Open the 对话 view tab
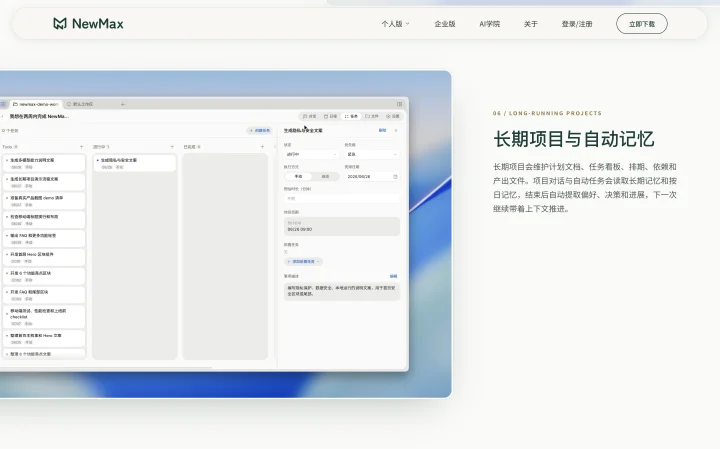This screenshot has height=449, width=720. [309, 117]
